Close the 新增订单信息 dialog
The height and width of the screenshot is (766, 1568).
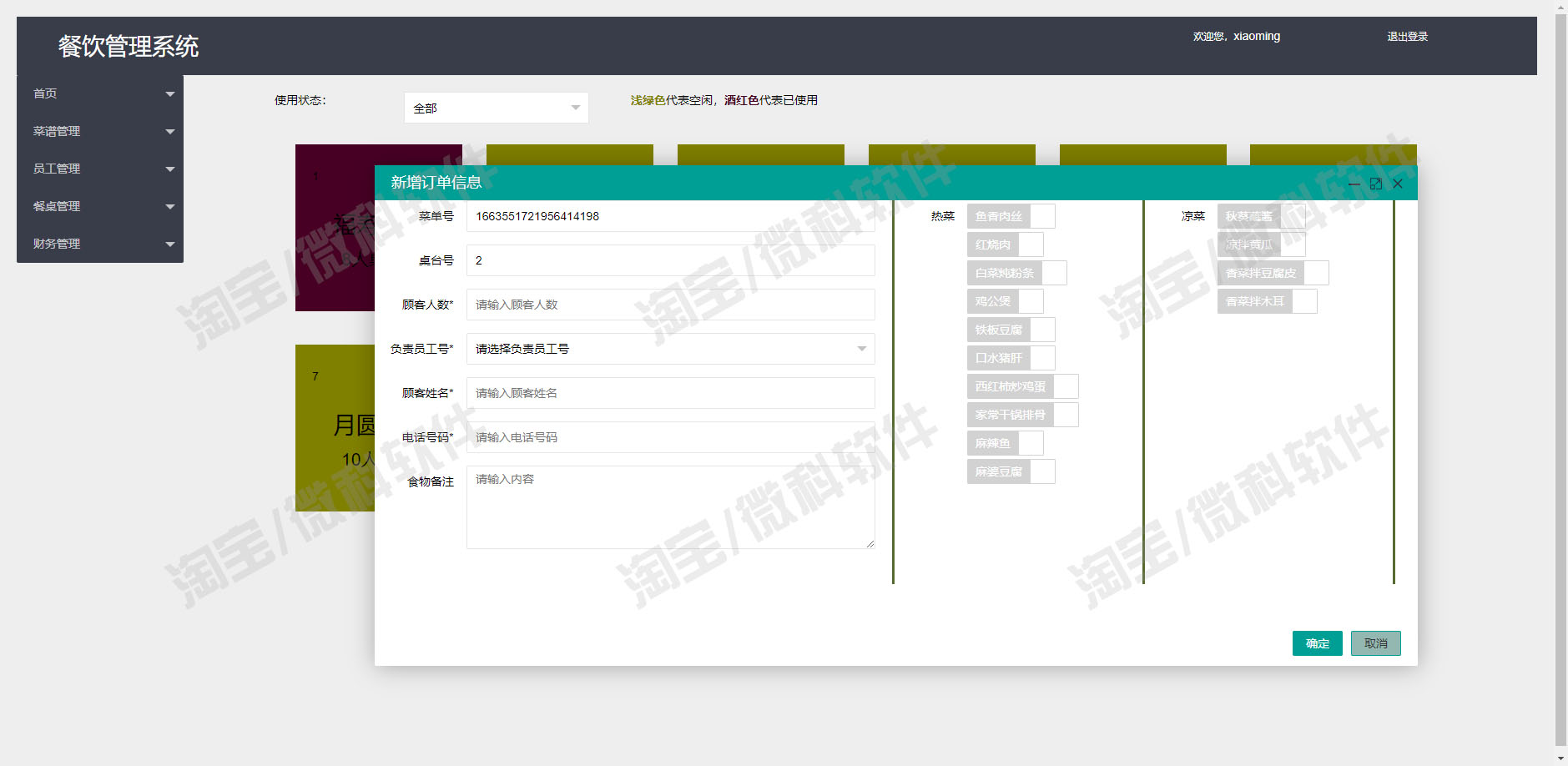coord(1398,184)
